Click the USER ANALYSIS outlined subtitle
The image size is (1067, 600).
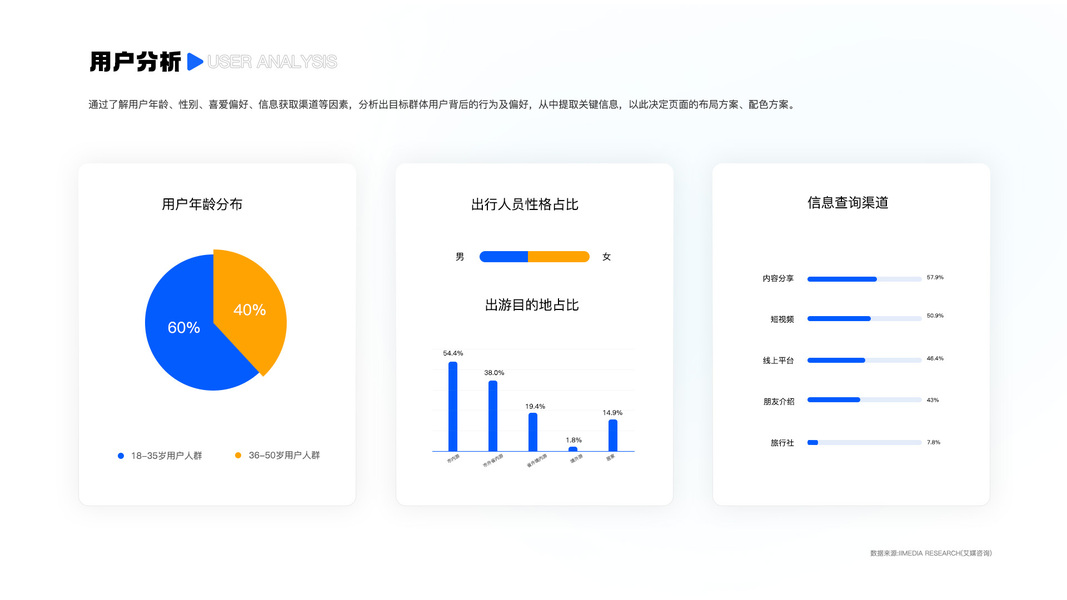272,62
